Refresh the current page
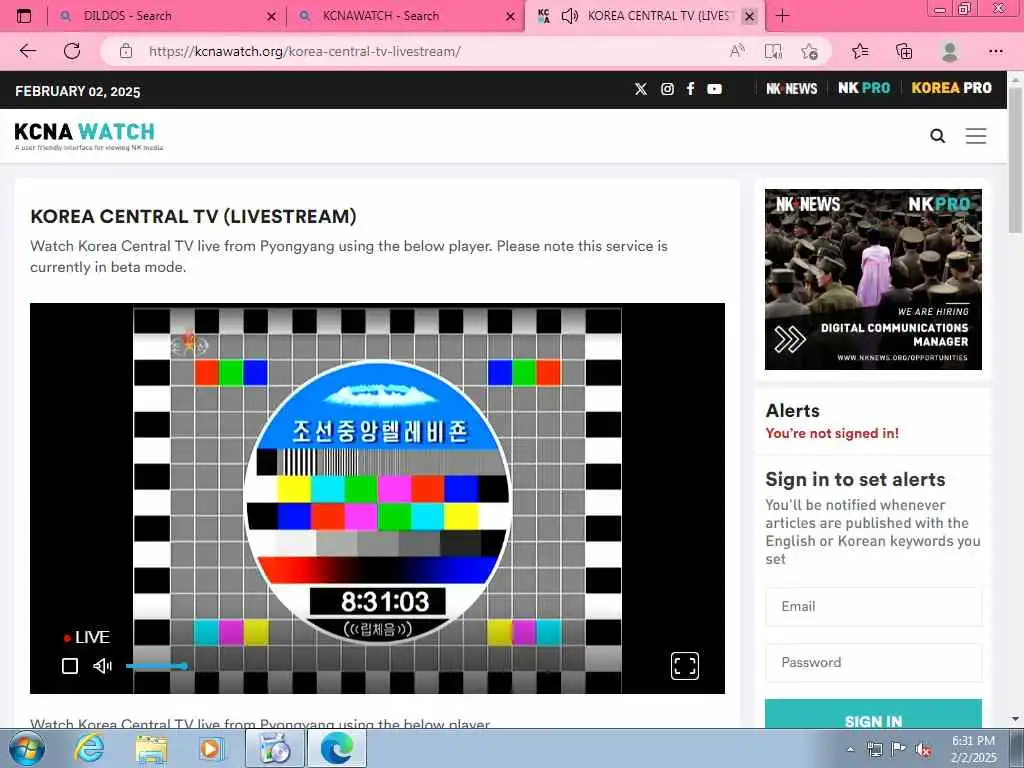This screenshot has height=768, width=1024. coord(72,51)
